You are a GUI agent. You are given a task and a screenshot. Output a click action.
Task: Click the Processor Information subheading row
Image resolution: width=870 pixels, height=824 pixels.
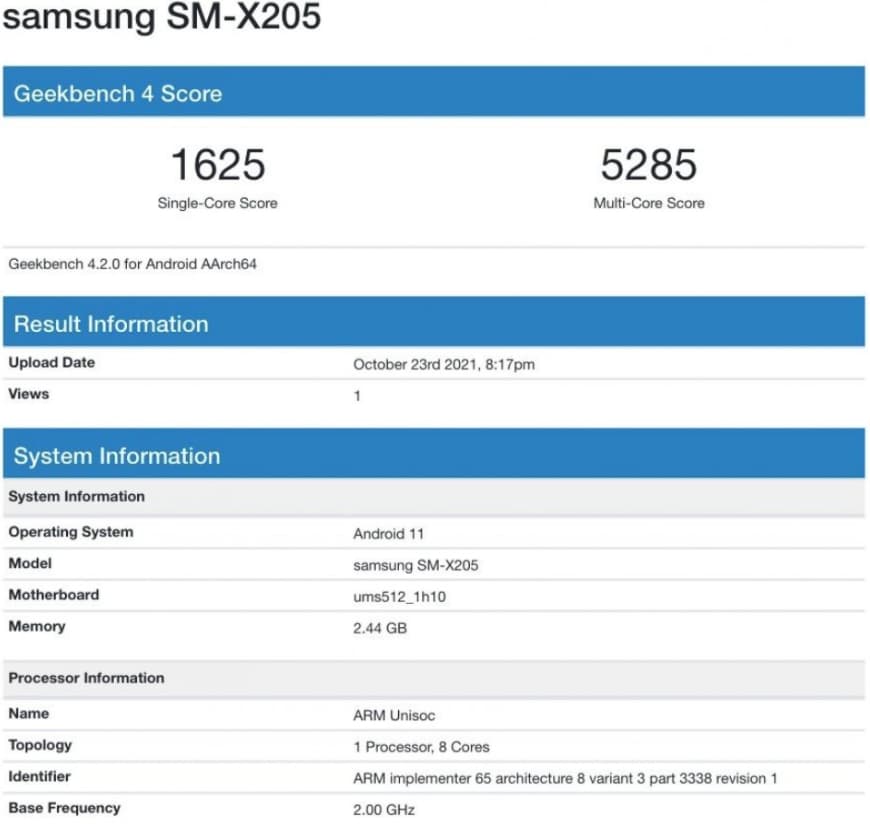[x=434, y=678]
